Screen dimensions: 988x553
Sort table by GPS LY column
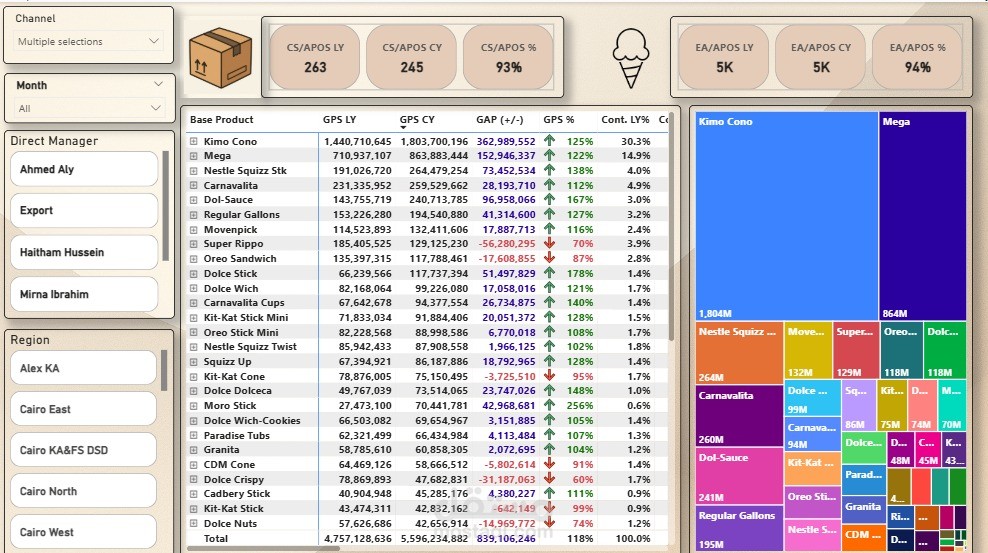pyautogui.click(x=339, y=120)
